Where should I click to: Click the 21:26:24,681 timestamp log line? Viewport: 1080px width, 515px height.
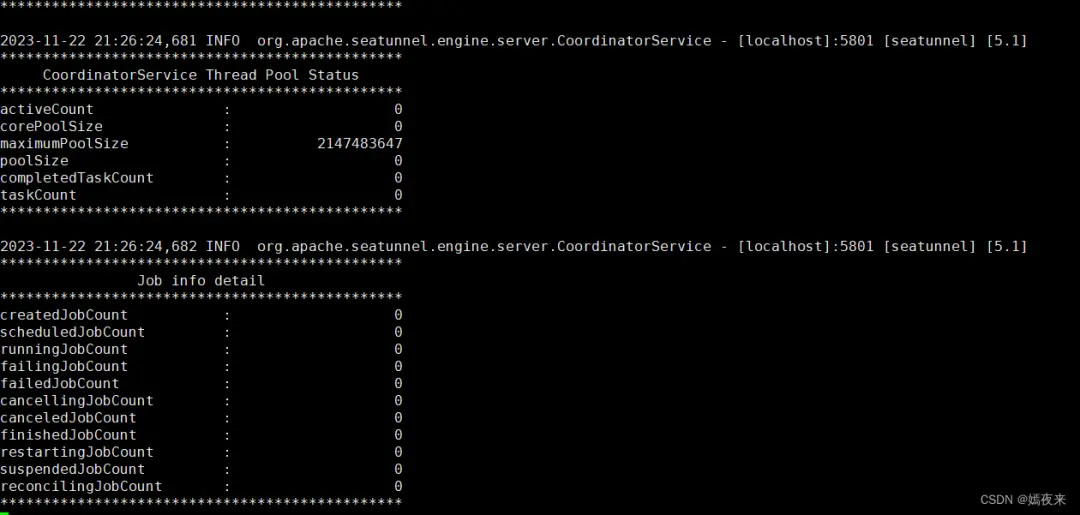coord(514,41)
